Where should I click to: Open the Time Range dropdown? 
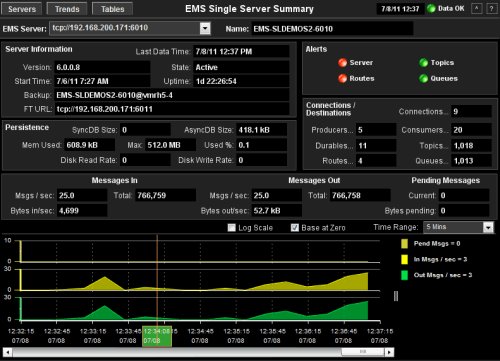458,227
